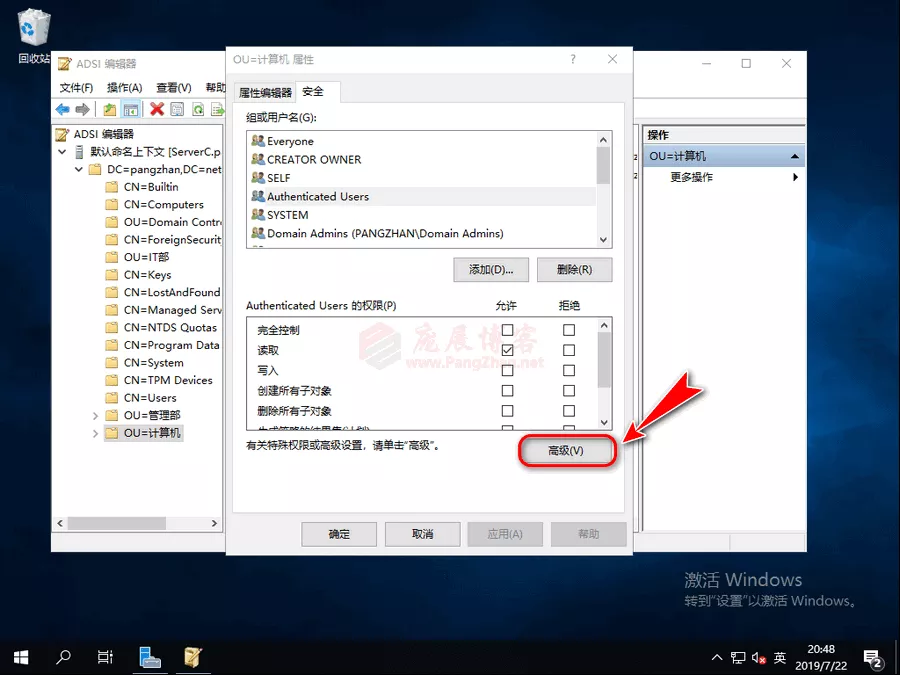900x675 pixels.
Task: Uncheck the Allow checkbox for 读取
Action: [x=508, y=350]
